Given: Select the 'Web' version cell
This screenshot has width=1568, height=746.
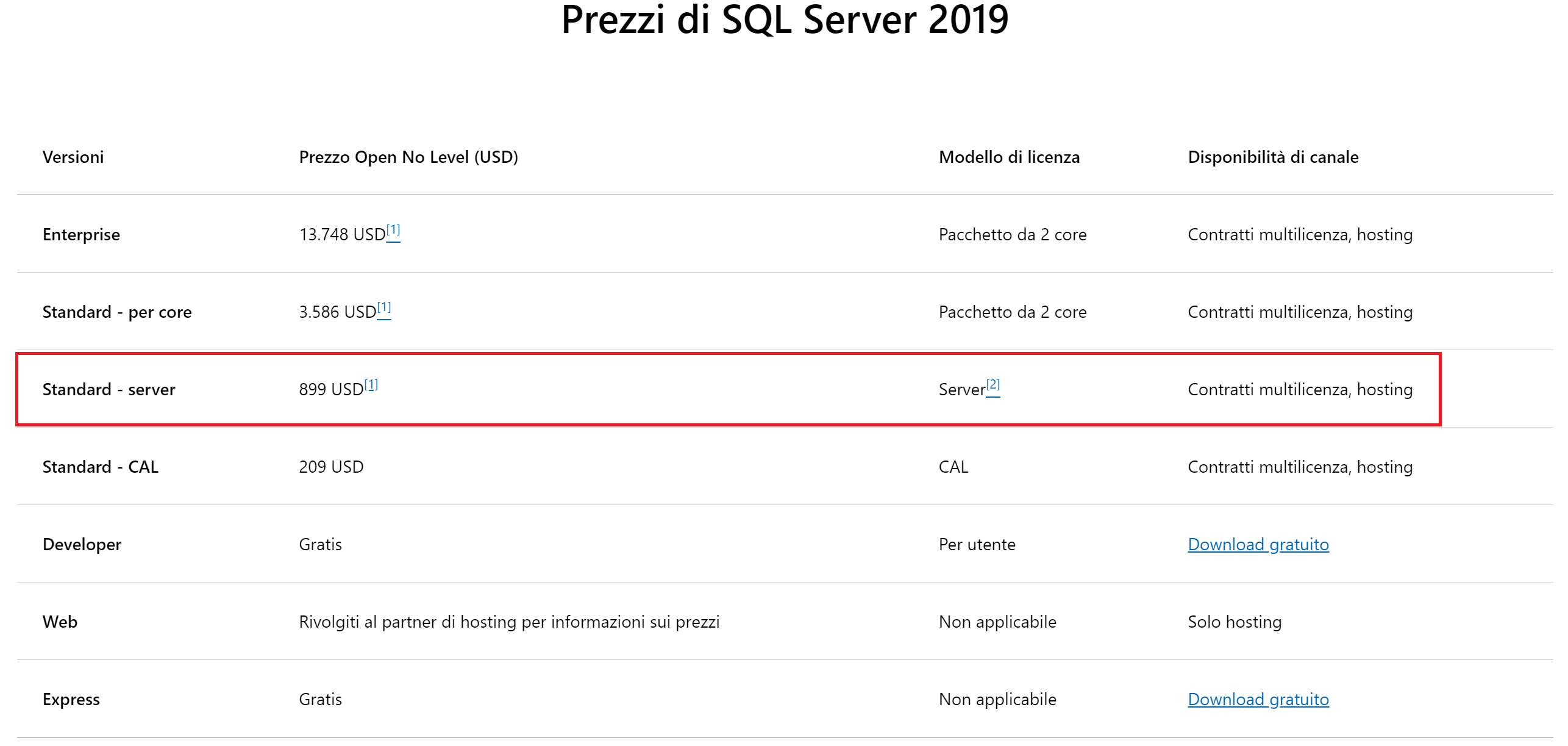Looking at the screenshot, I should 60,622.
